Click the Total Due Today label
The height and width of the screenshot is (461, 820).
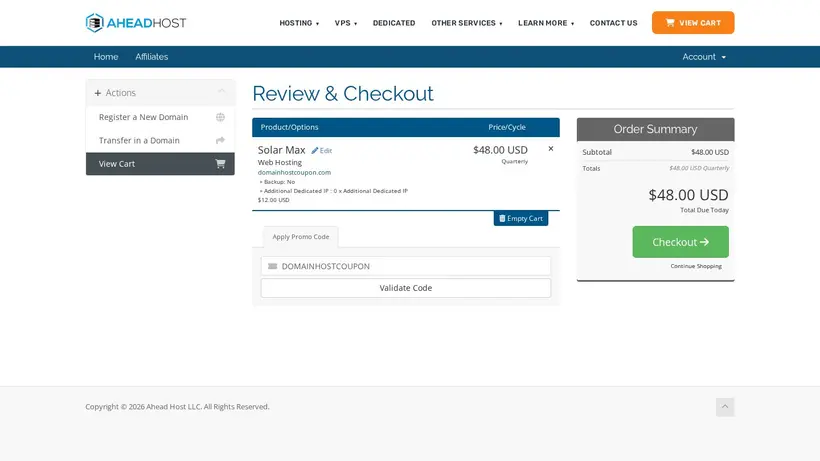[x=704, y=210]
